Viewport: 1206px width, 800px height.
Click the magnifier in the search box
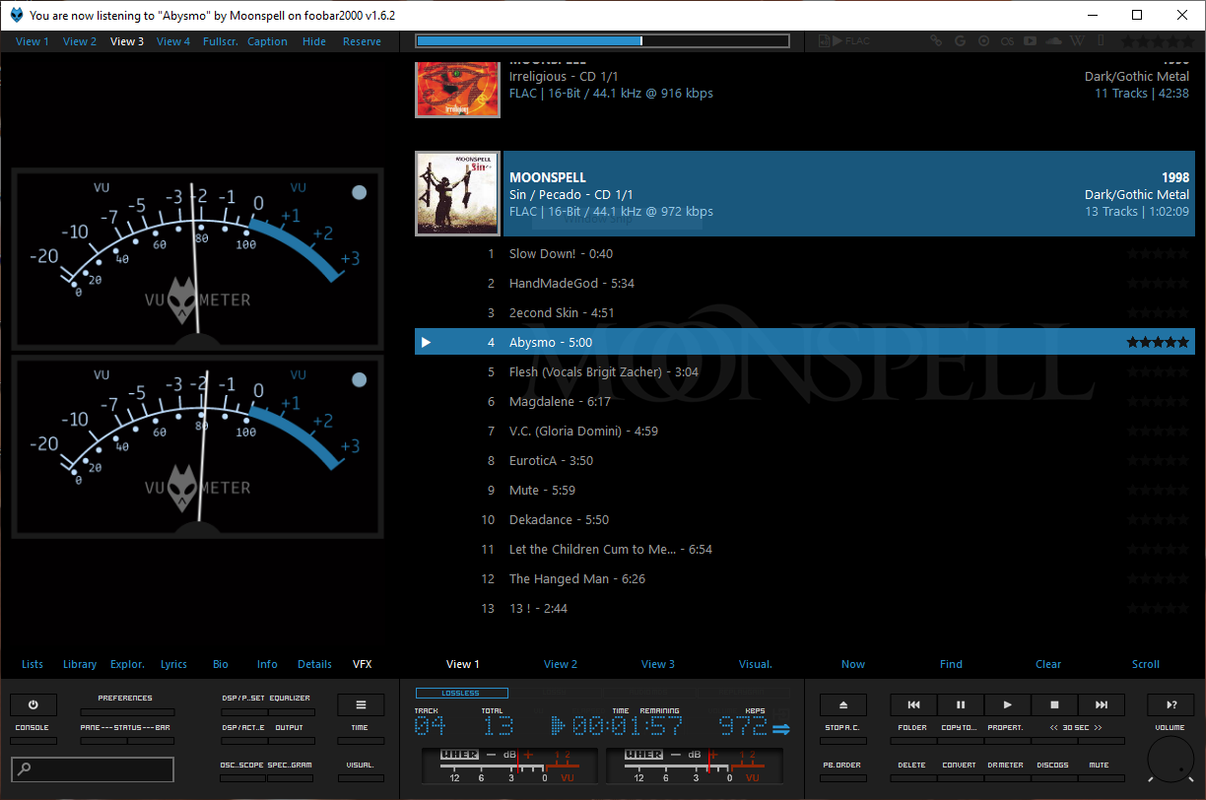click(25, 769)
